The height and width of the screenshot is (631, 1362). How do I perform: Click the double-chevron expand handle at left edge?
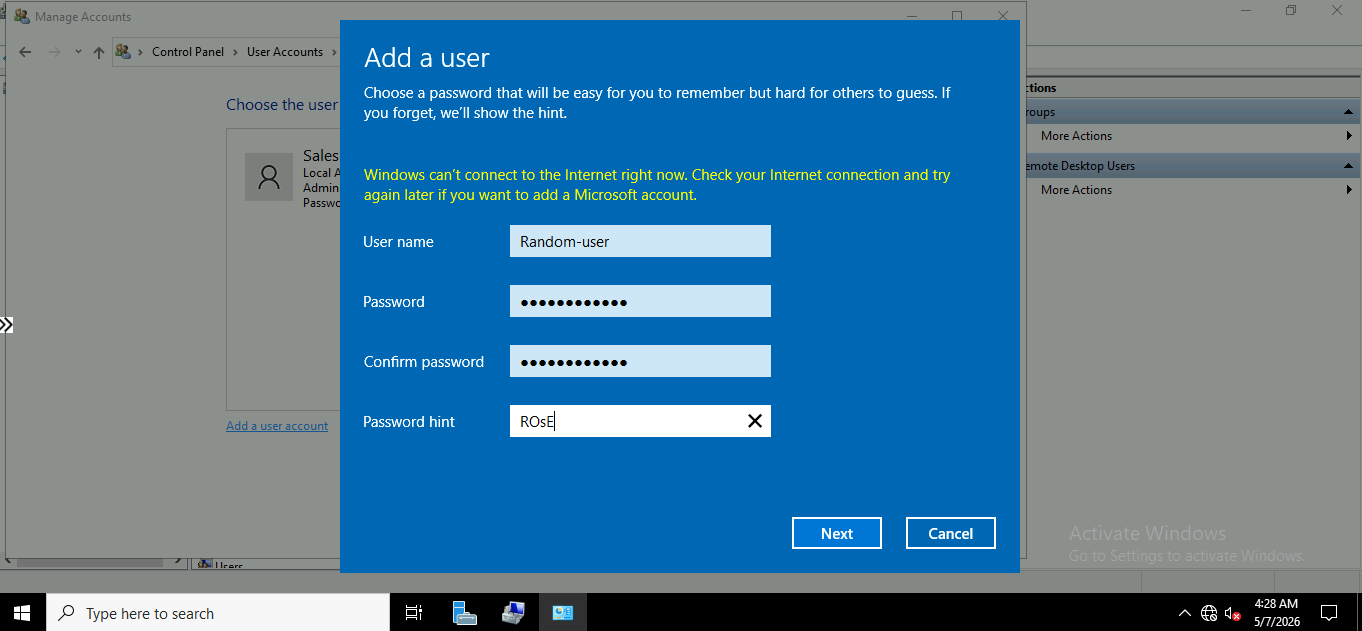point(6,325)
